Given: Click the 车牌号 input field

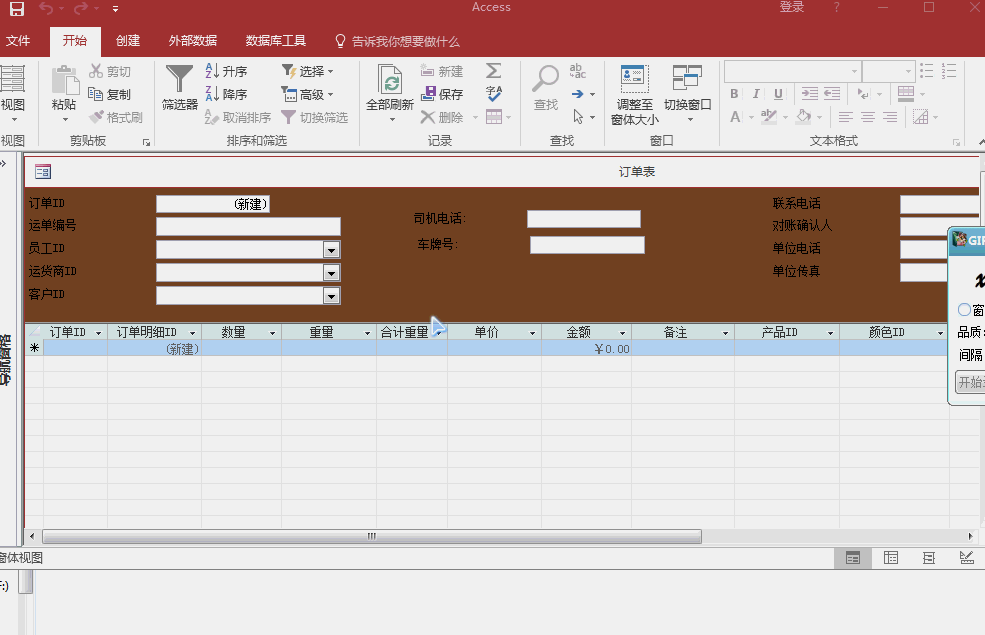Looking at the screenshot, I should tap(587, 245).
